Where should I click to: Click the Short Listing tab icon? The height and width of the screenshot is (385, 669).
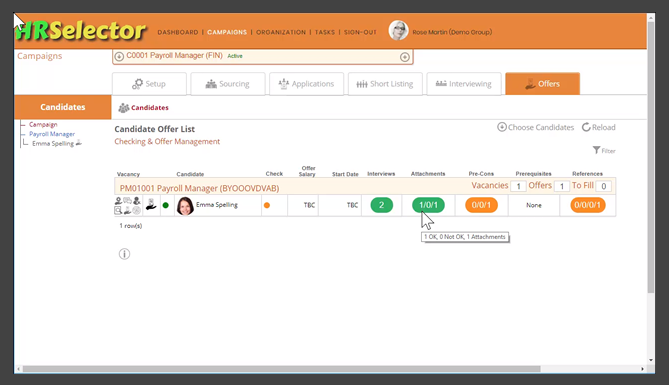coord(362,84)
